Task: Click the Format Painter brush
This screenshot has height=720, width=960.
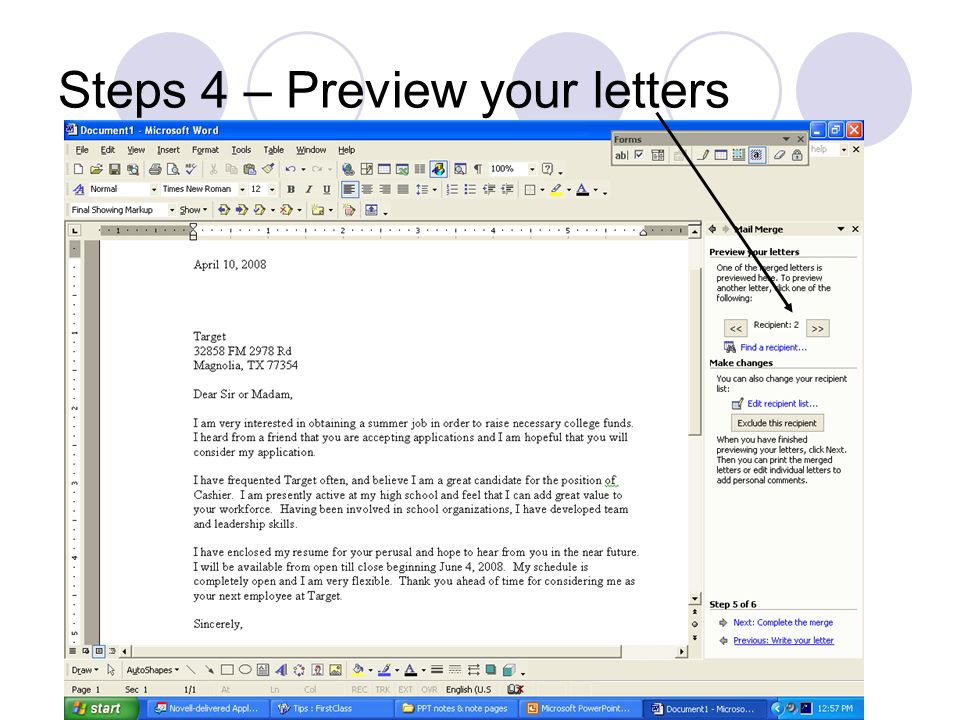Action: [268, 169]
